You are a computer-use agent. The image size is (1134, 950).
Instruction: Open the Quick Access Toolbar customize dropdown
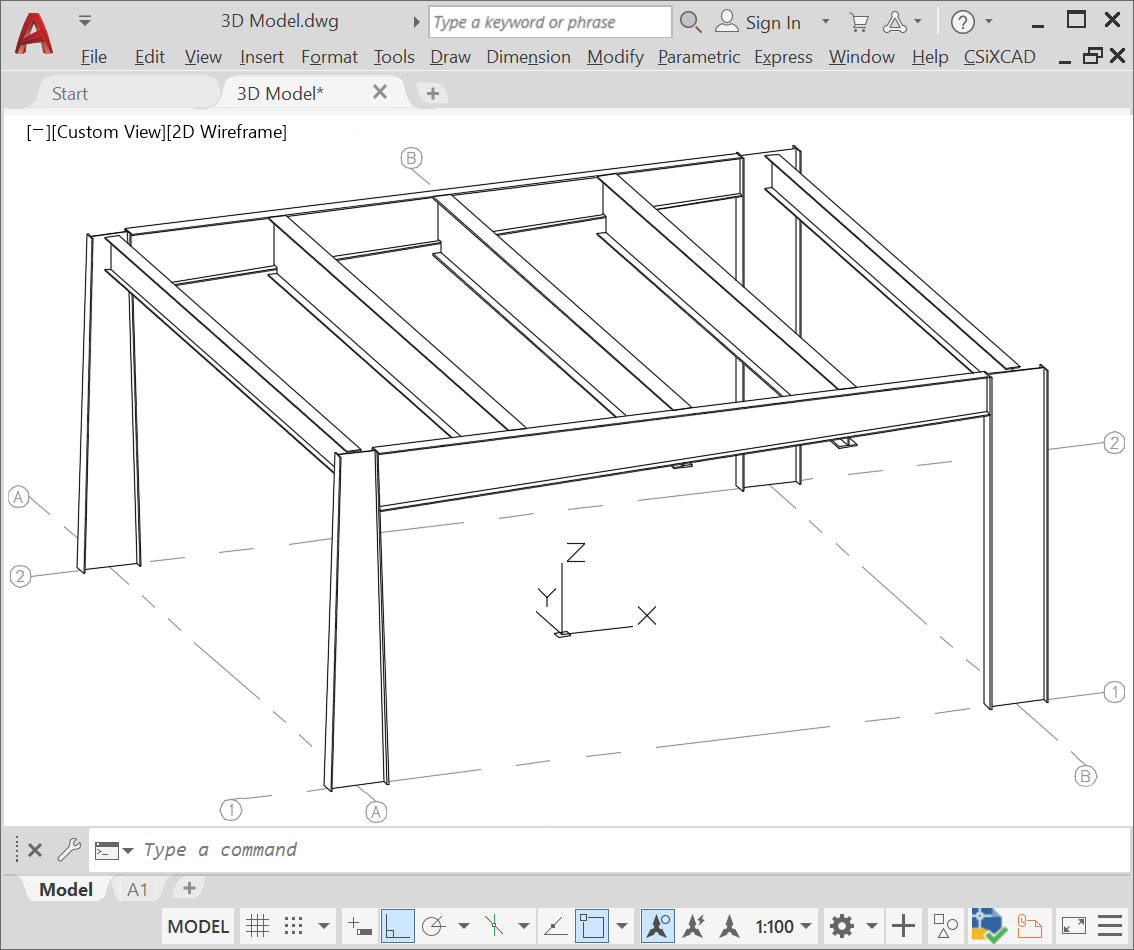tap(85, 21)
